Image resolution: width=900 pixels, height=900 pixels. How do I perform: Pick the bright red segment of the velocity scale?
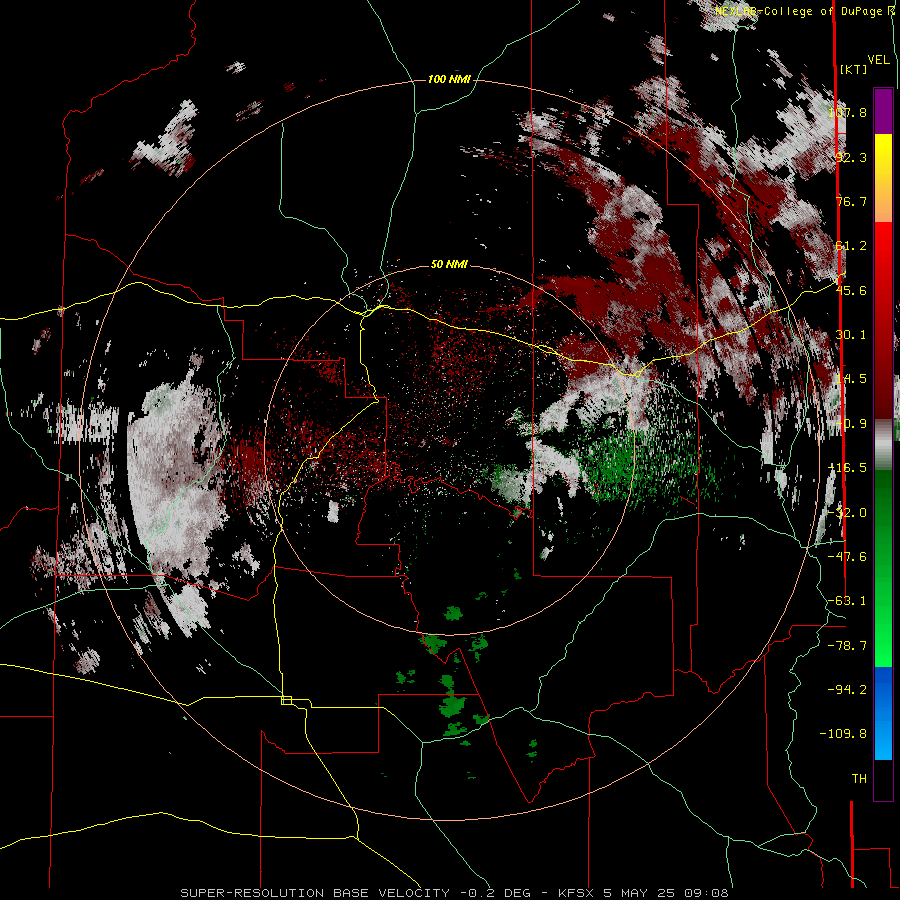(883, 245)
